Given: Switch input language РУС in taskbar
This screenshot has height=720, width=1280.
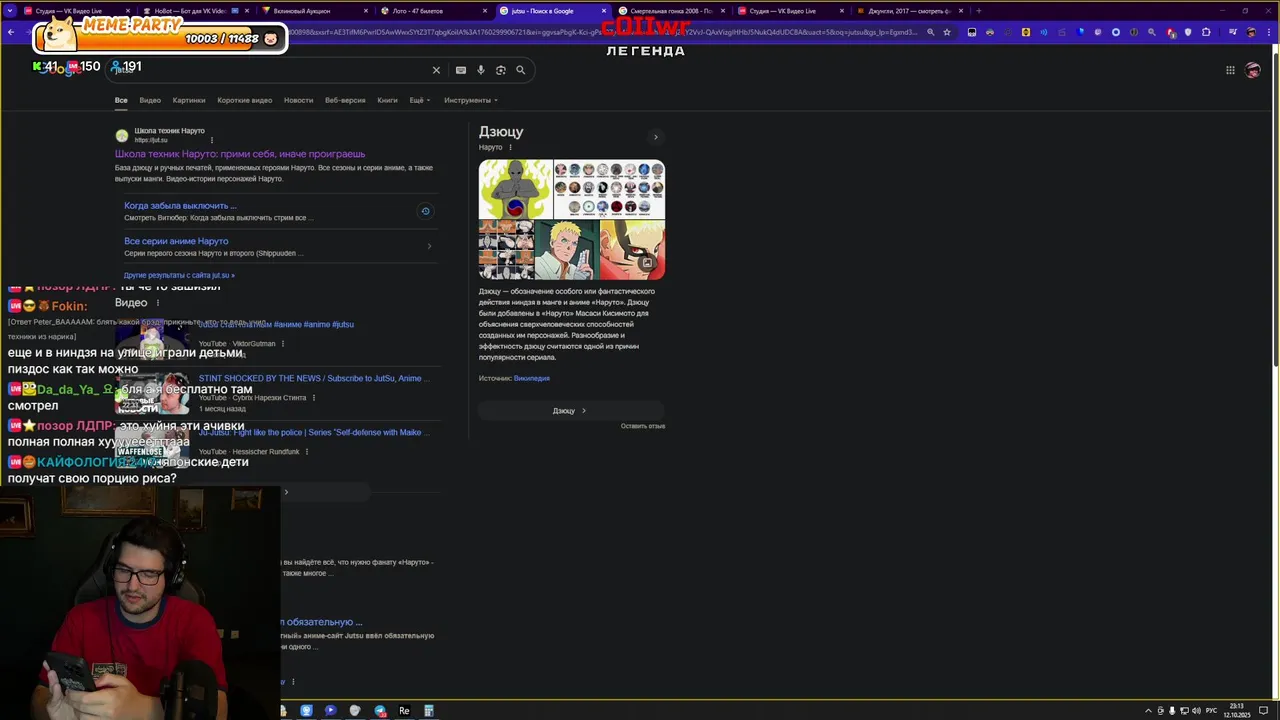Looking at the screenshot, I should point(1211,711).
